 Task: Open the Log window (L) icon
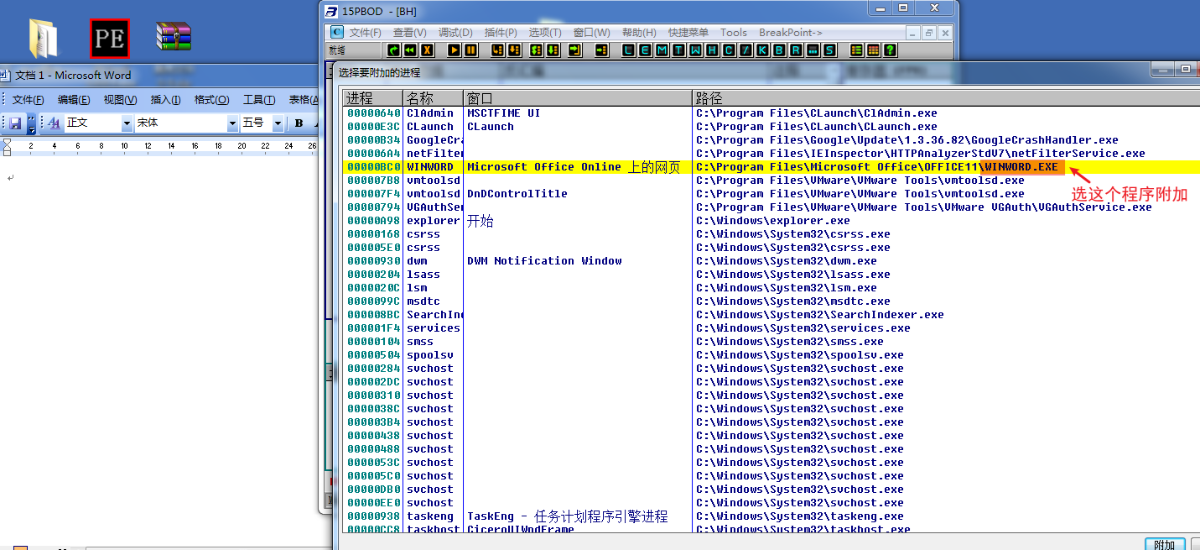[630, 50]
